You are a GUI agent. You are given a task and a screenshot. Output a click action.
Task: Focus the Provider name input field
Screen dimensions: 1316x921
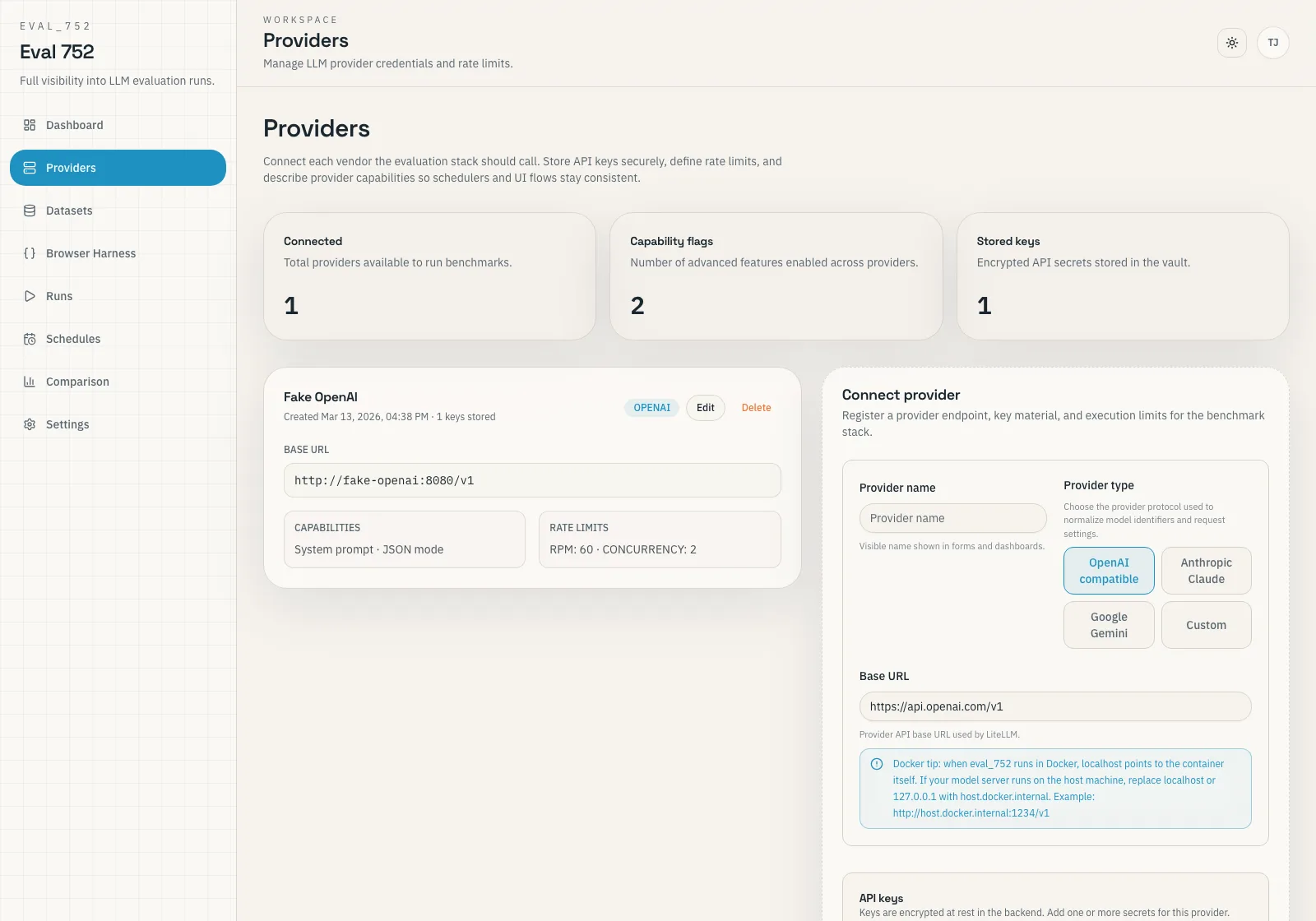(952, 518)
